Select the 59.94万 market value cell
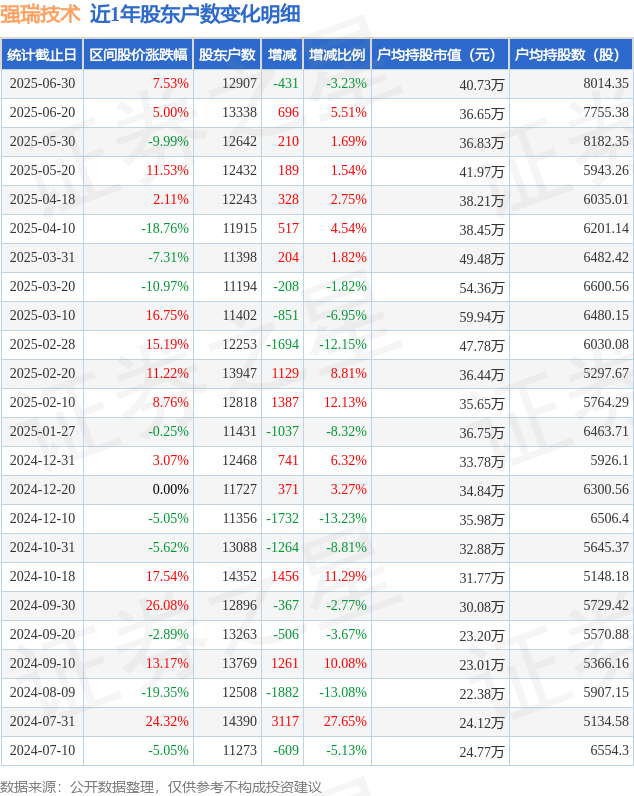This screenshot has height=796, width=634. point(482,317)
